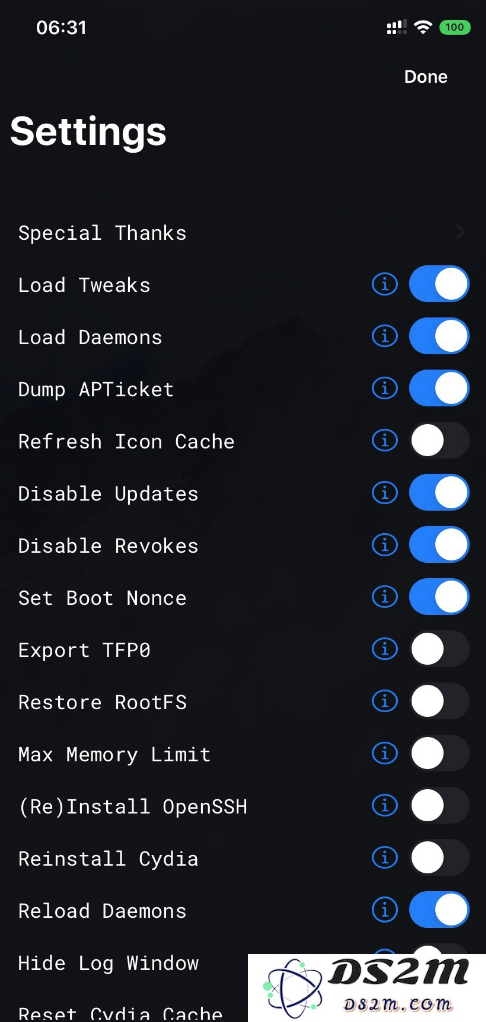Select the Special Thanks row
The image size is (486, 1022).
[x=243, y=233]
